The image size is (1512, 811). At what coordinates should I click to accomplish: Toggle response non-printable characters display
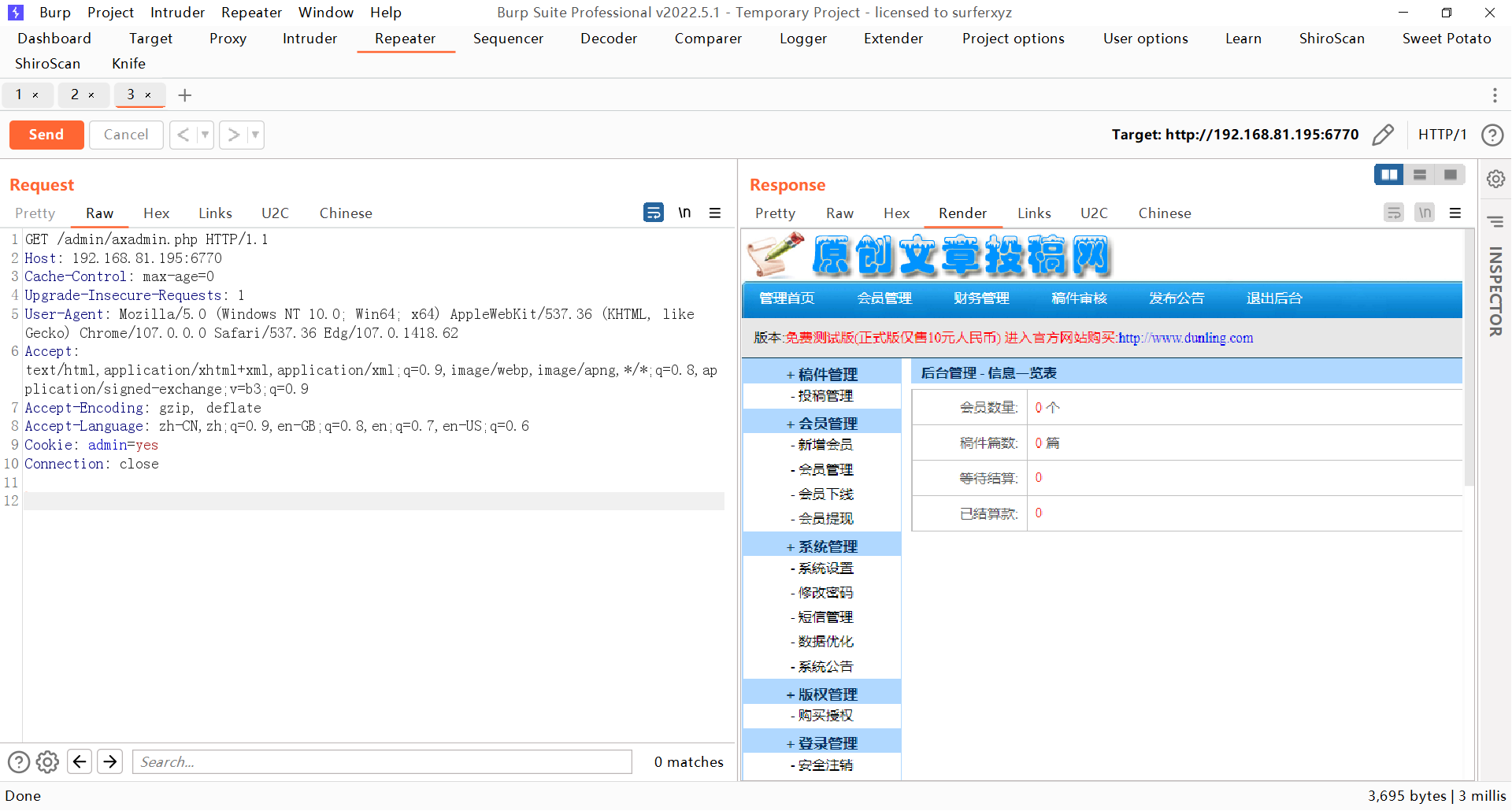click(x=1425, y=213)
